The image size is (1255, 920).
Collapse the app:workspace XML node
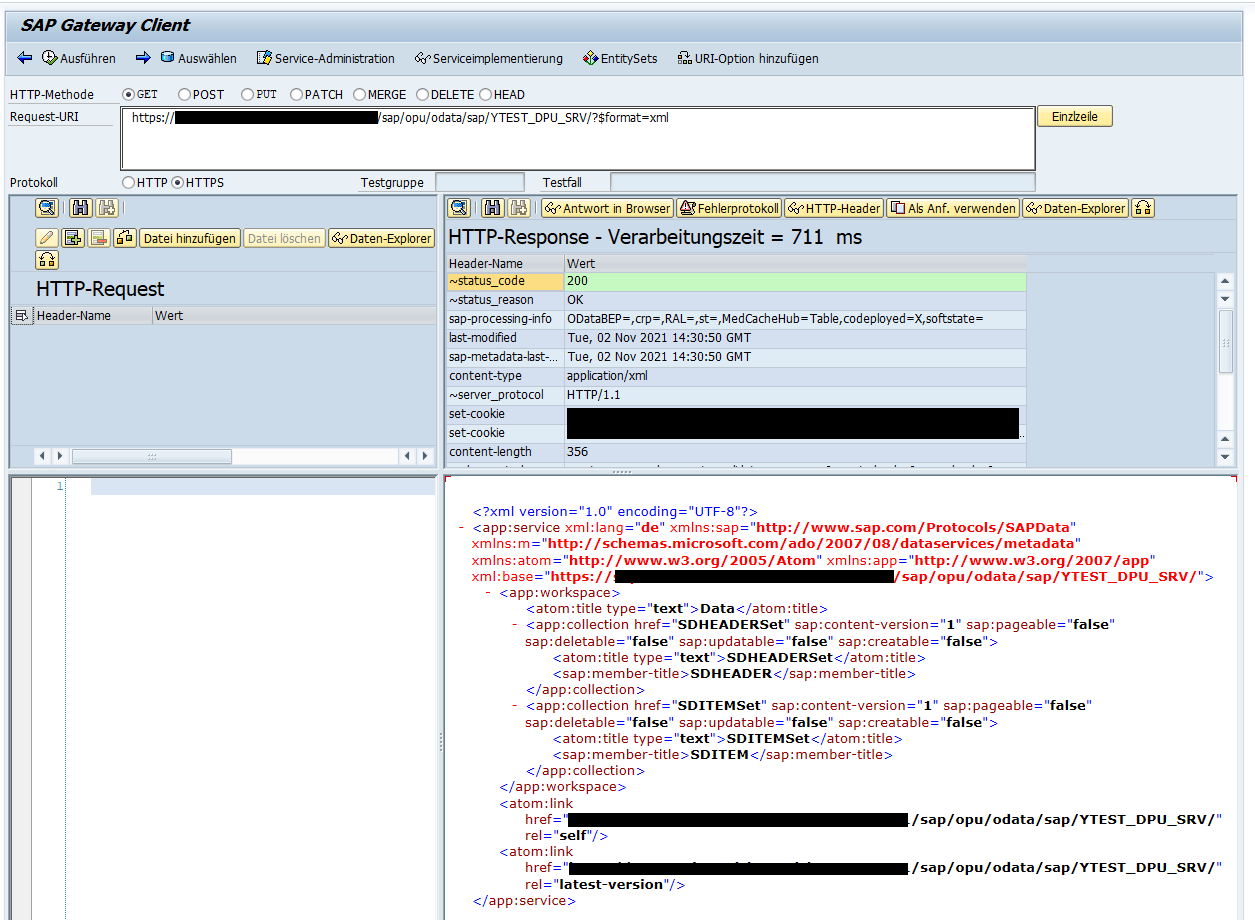point(488,592)
